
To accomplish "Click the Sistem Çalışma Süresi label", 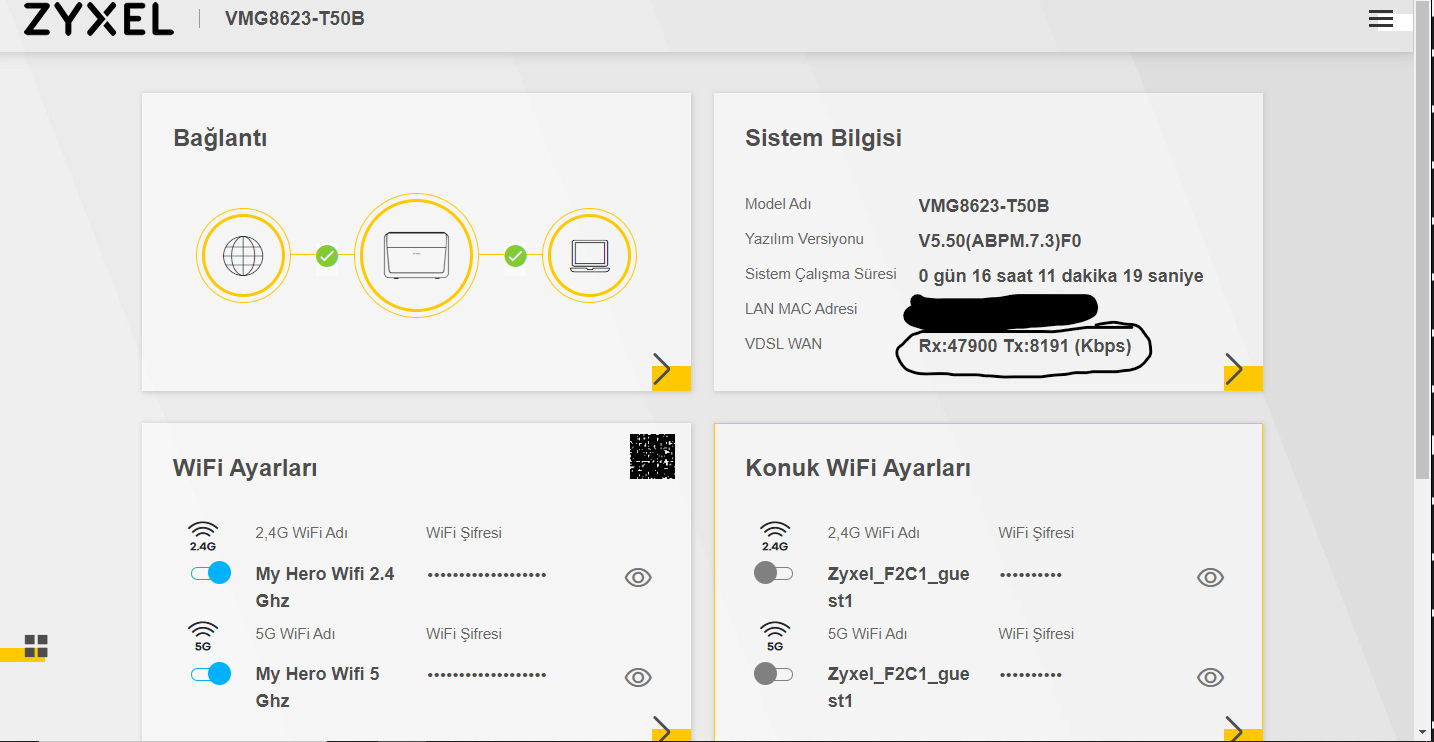I will tap(821, 274).
